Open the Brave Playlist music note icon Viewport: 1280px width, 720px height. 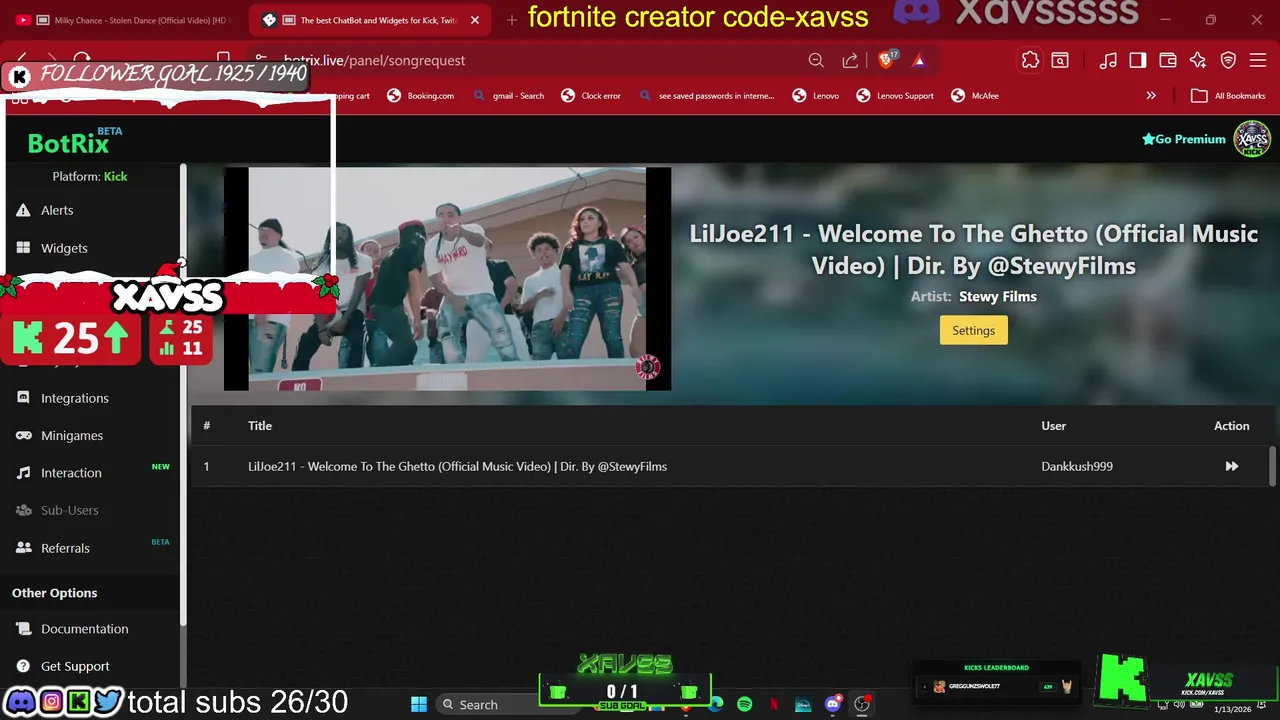coord(1108,60)
